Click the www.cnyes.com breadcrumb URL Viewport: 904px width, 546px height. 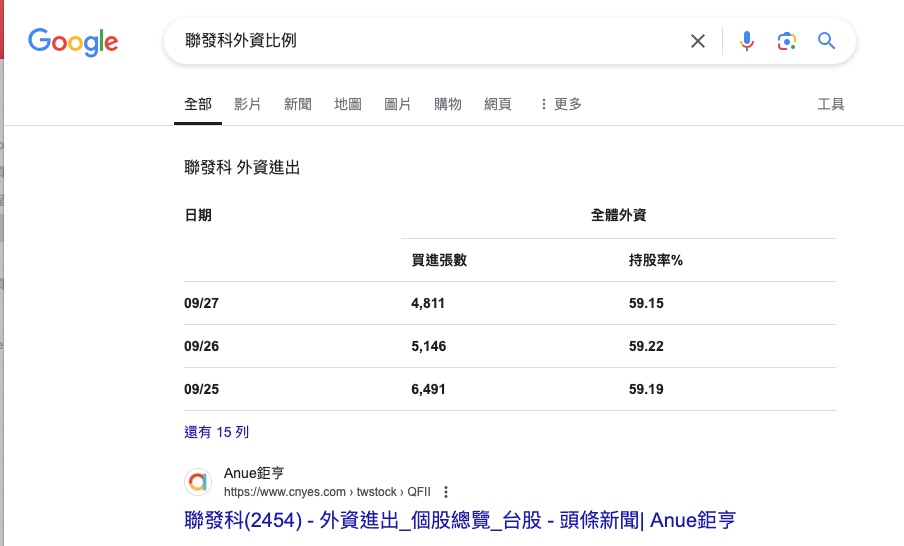(327, 492)
